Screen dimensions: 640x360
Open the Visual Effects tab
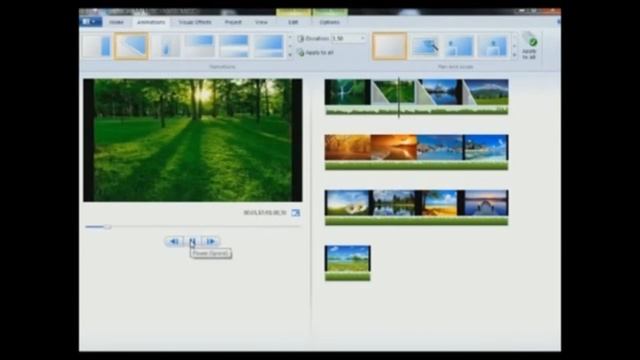coord(195,22)
